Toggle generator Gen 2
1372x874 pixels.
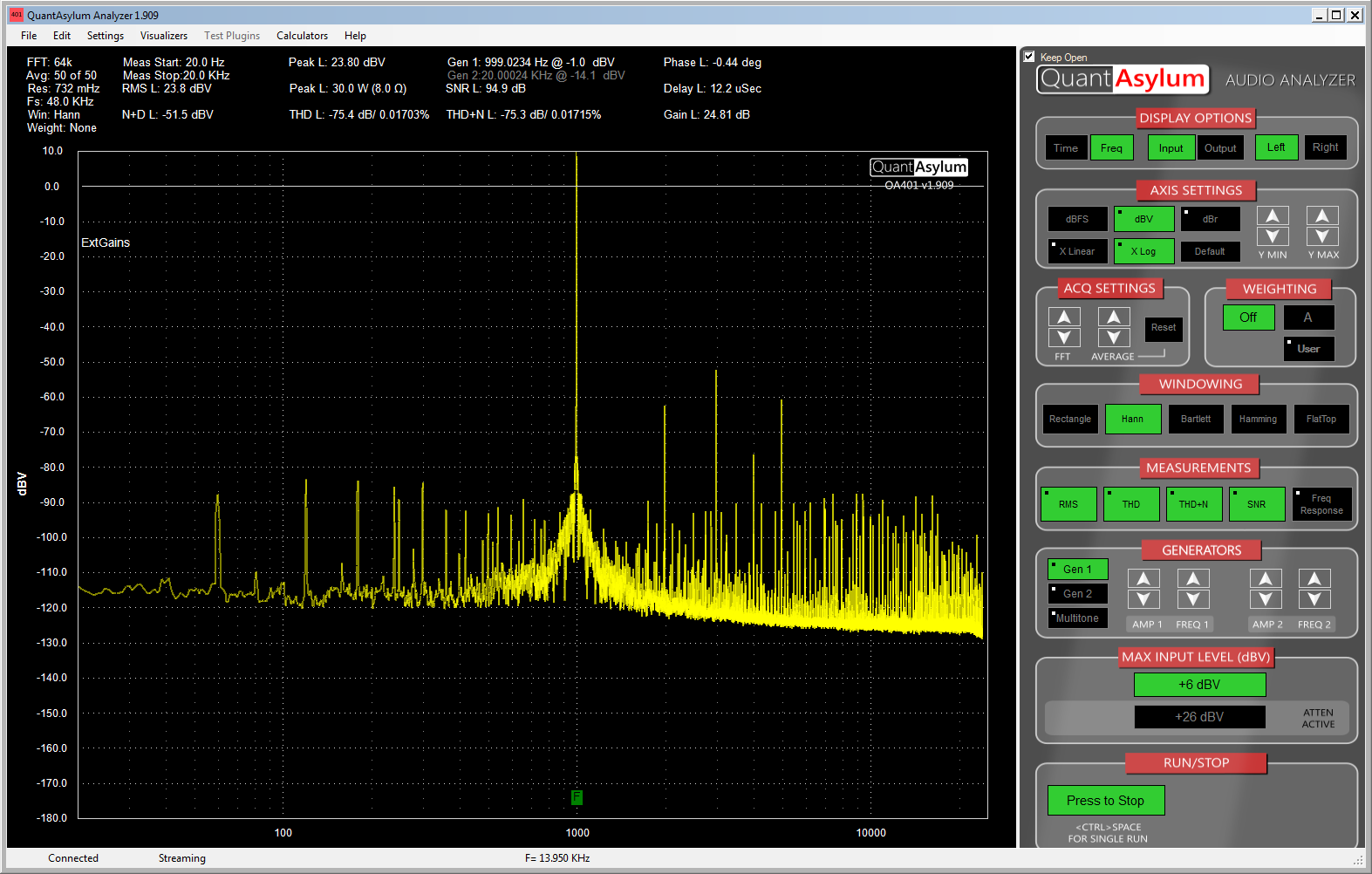point(1077,594)
